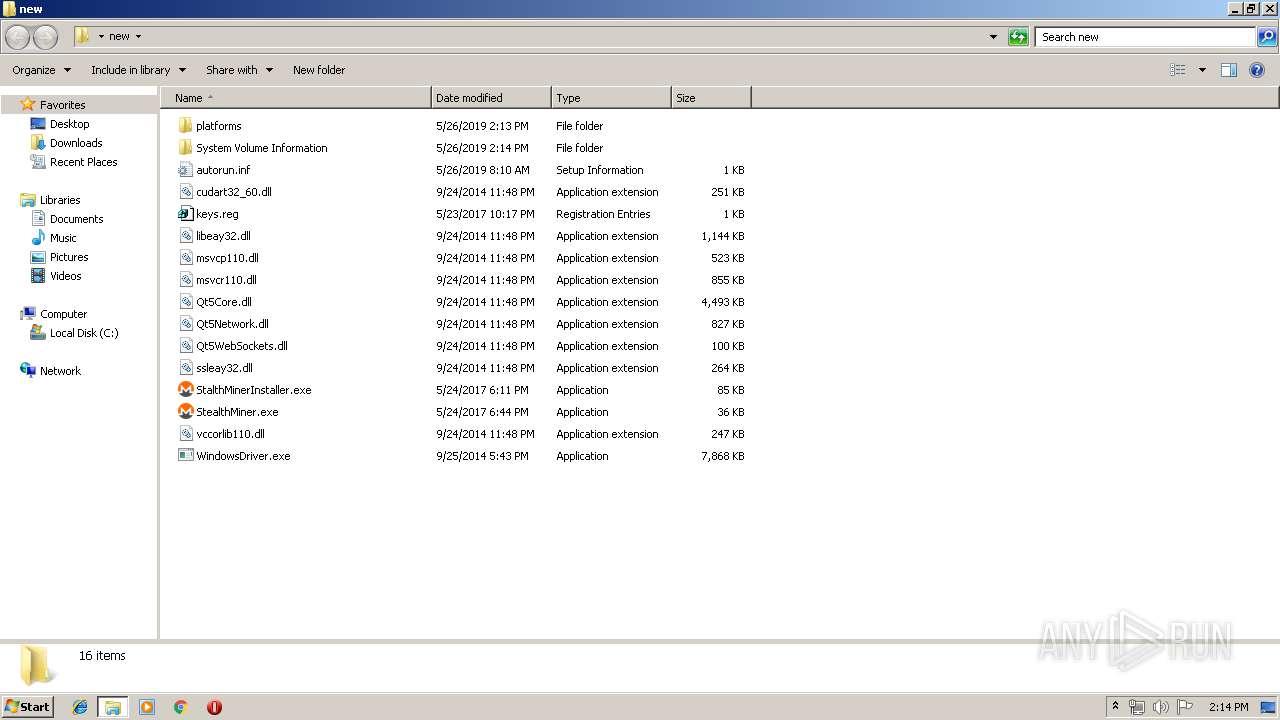
Task: Toggle the preview pane icon
Action: tap(1229, 70)
